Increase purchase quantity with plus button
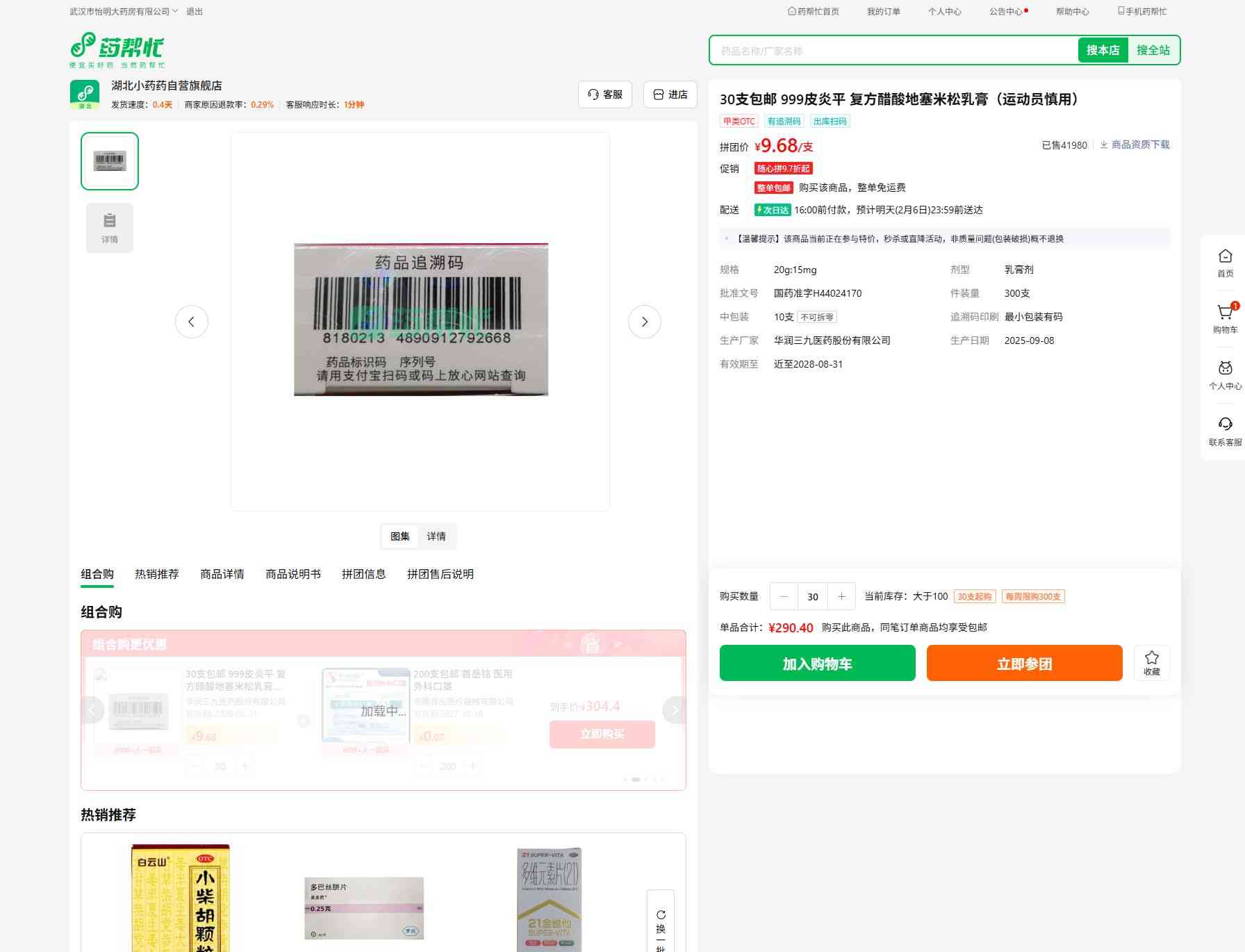The height and width of the screenshot is (952, 1245). click(841, 596)
